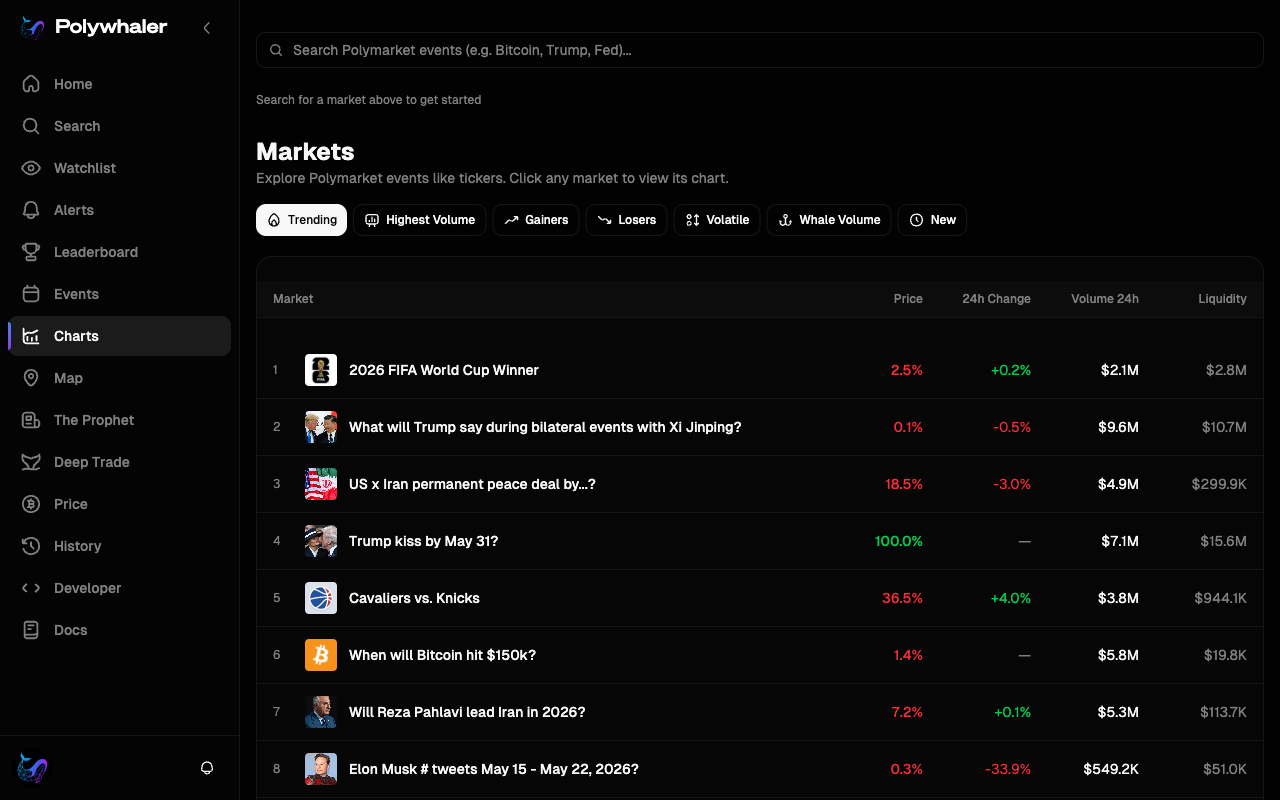The width and height of the screenshot is (1280, 800).
Task: Click the profile avatar in the sidebar footer
Action: (x=32, y=768)
